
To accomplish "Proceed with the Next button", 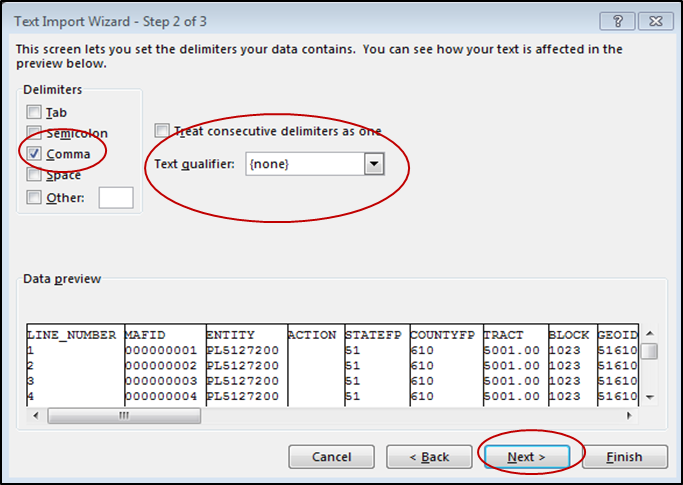I will click(x=526, y=457).
